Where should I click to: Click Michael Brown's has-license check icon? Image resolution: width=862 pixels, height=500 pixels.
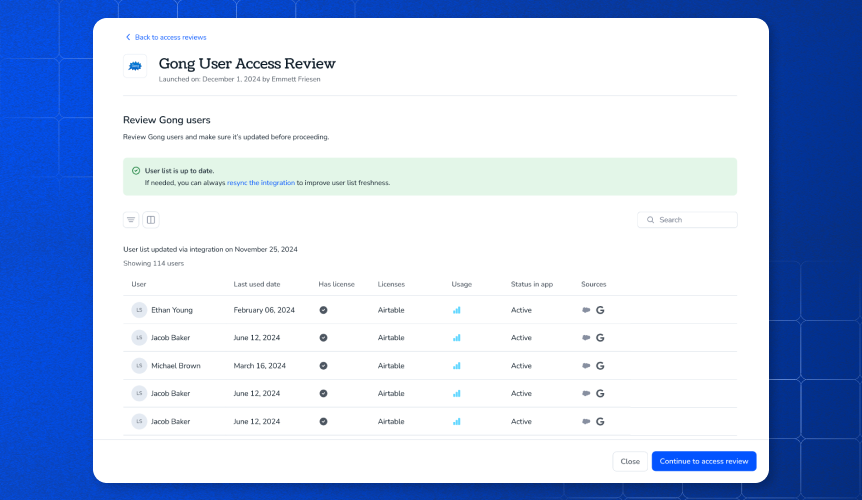pos(323,366)
